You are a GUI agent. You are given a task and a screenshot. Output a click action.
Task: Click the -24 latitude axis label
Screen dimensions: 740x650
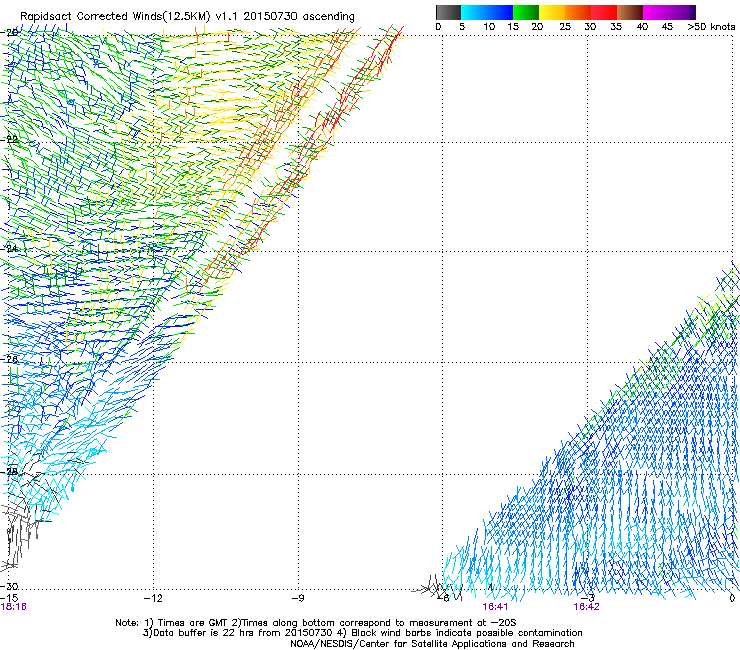pyautogui.click(x=9, y=249)
